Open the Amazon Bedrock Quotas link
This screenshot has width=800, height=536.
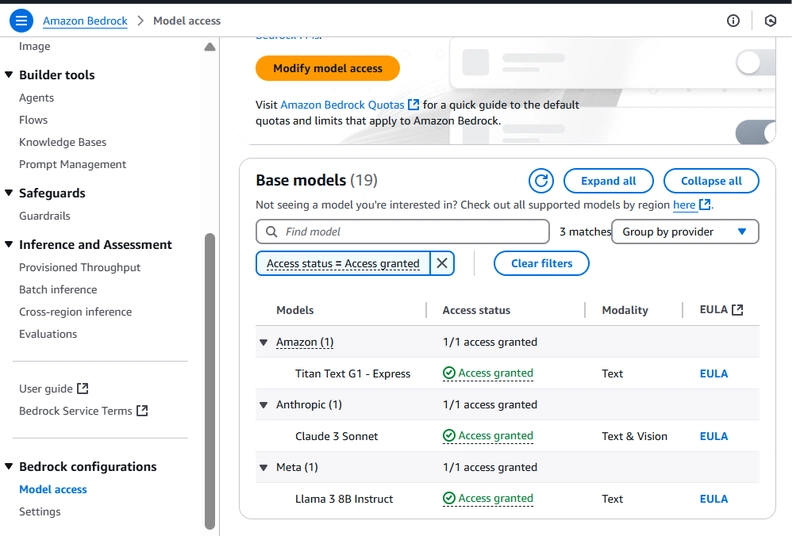coord(342,105)
